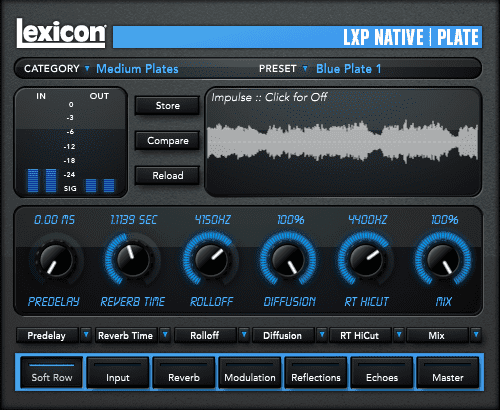Switch to the Modulation tab

[250, 372]
